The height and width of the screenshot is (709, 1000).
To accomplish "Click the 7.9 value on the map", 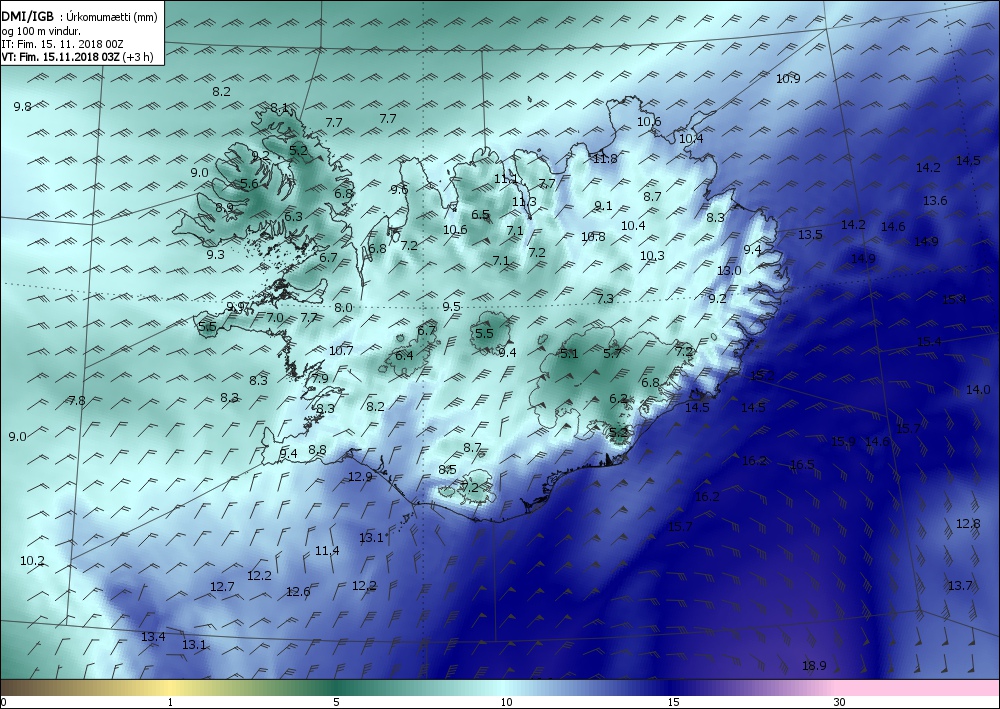I will 320,378.
